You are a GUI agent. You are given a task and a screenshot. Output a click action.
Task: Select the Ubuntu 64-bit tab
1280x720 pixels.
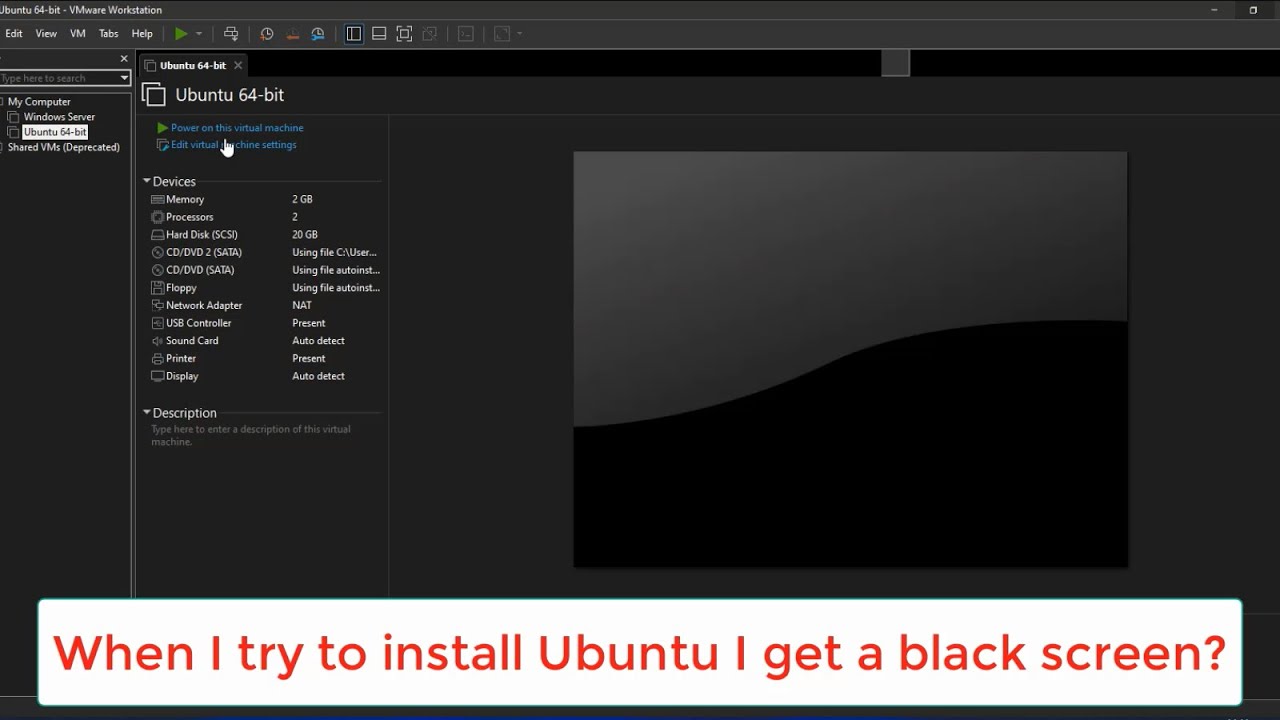point(193,66)
